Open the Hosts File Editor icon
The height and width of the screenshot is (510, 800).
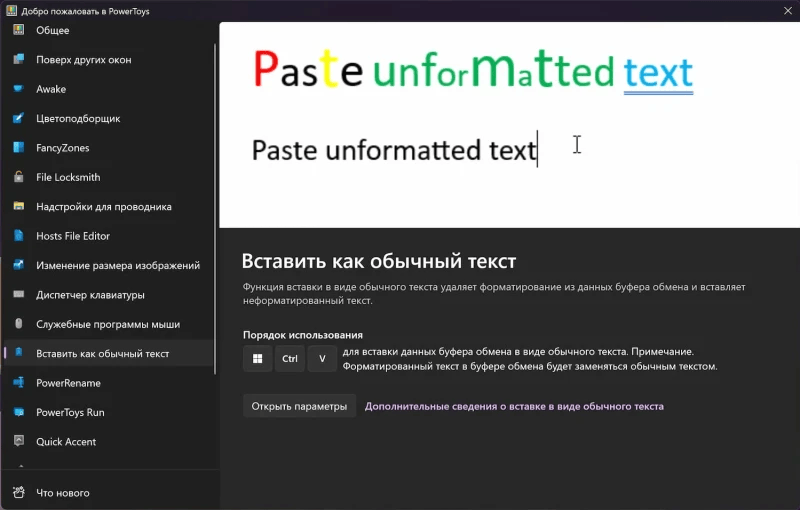tap(18, 236)
